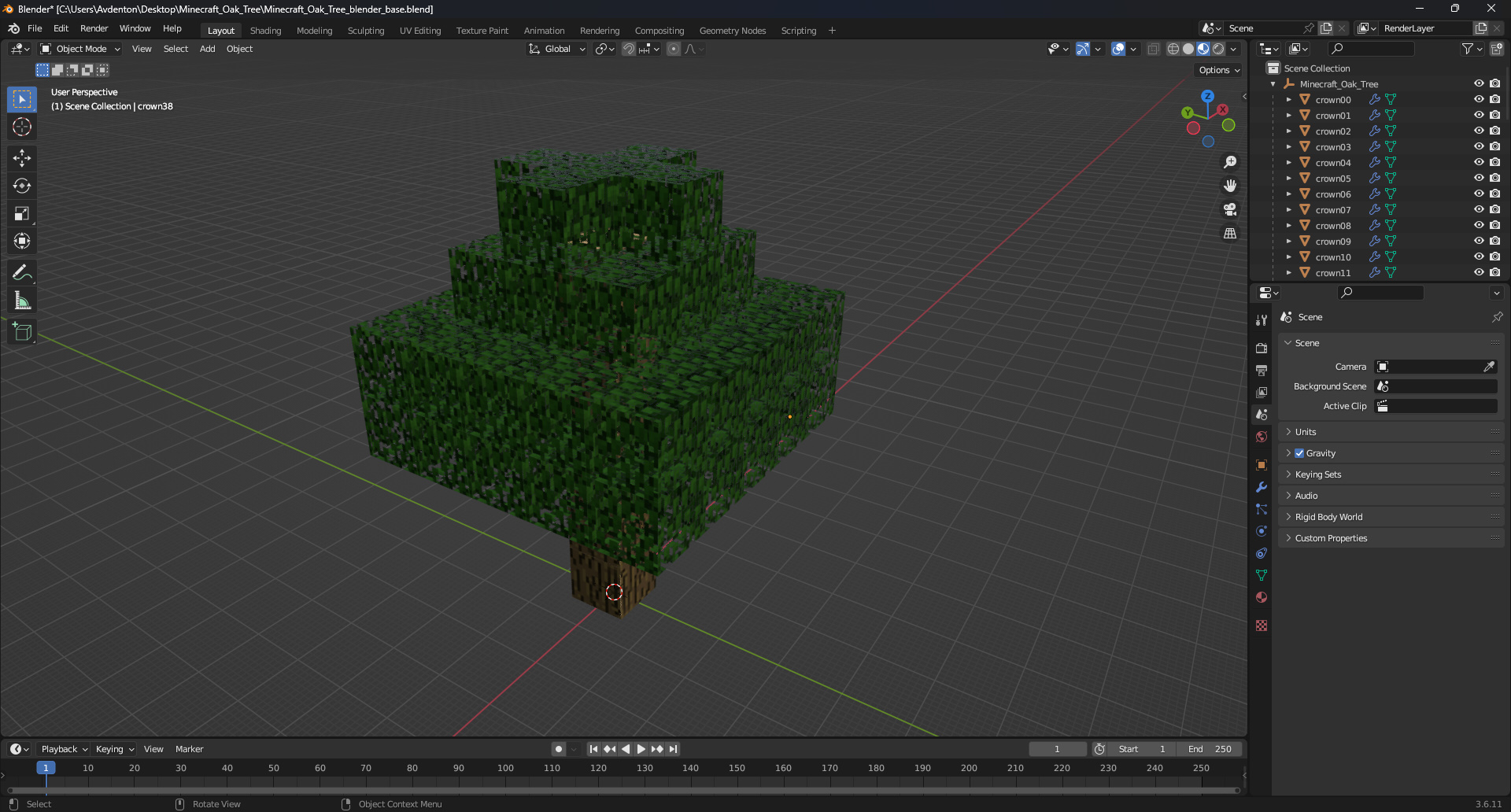Select the Transform tool

pyautogui.click(x=22, y=241)
